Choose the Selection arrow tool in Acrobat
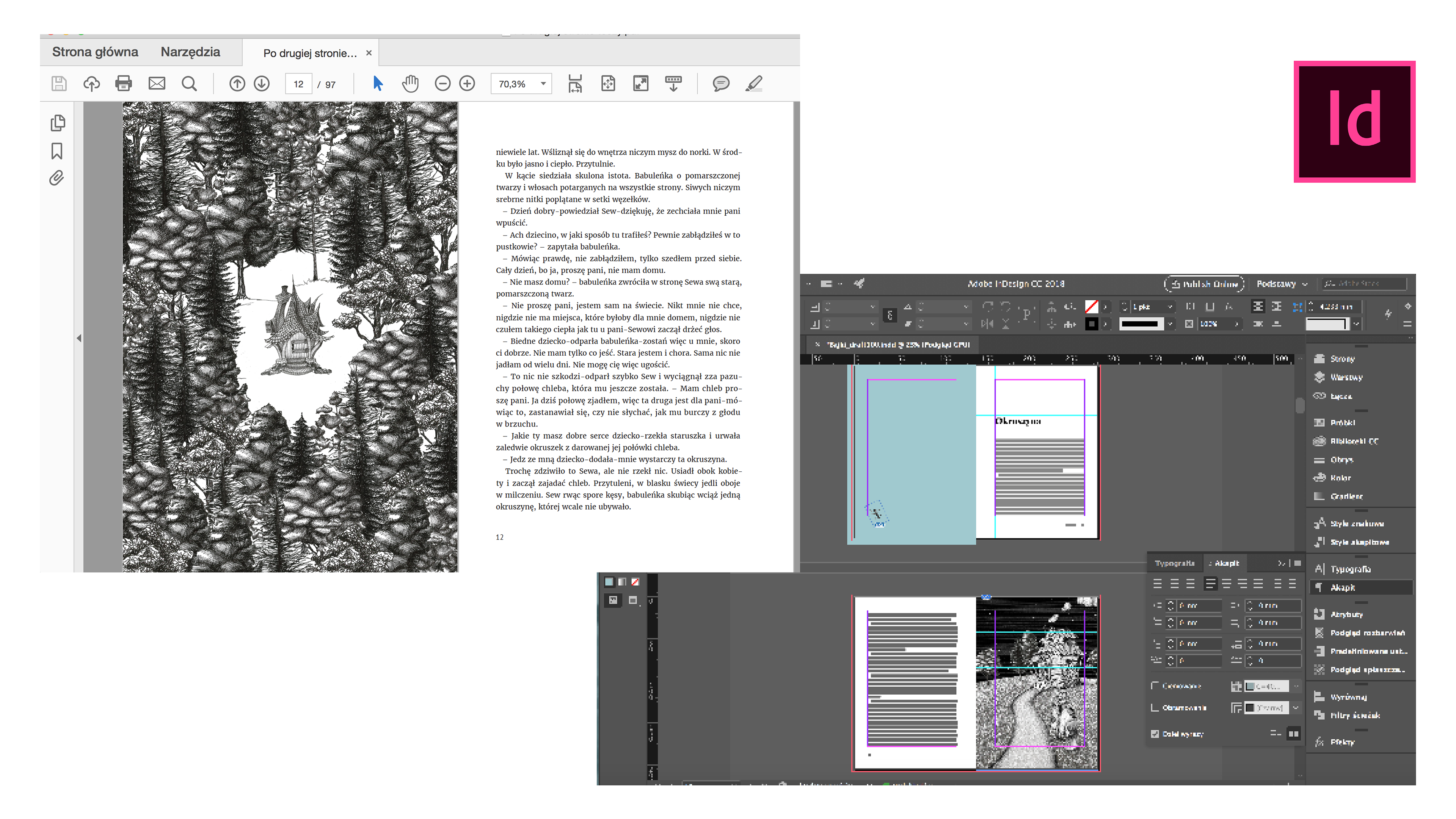The height and width of the screenshot is (819, 1456). tap(378, 84)
